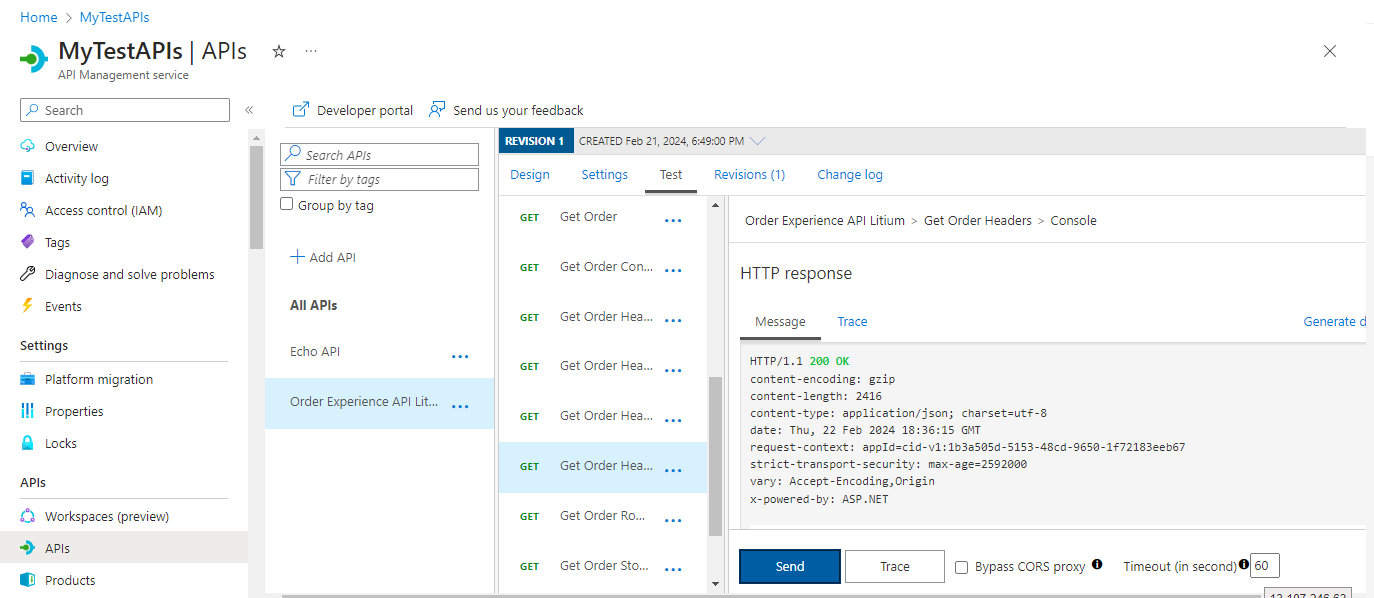The image size is (1374, 598).
Task: Click the Activity log icon in the sidebar
Action: coord(28,178)
